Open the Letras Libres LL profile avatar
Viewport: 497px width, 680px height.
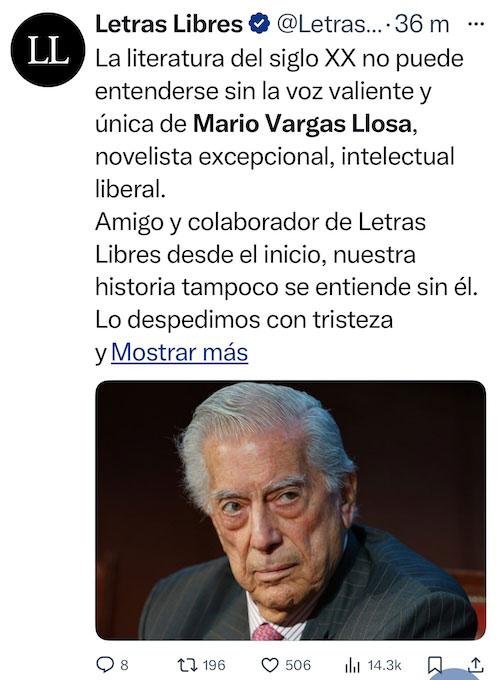click(x=48, y=50)
